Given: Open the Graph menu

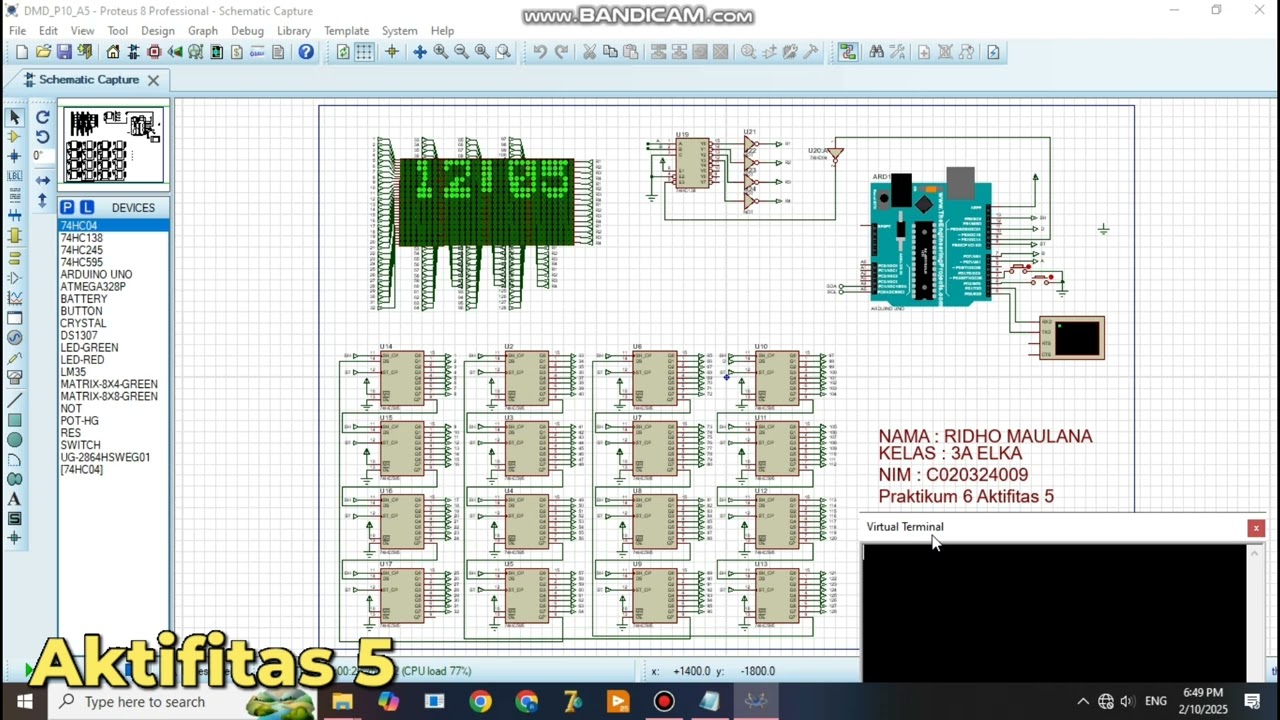Looking at the screenshot, I should click(x=203, y=31).
